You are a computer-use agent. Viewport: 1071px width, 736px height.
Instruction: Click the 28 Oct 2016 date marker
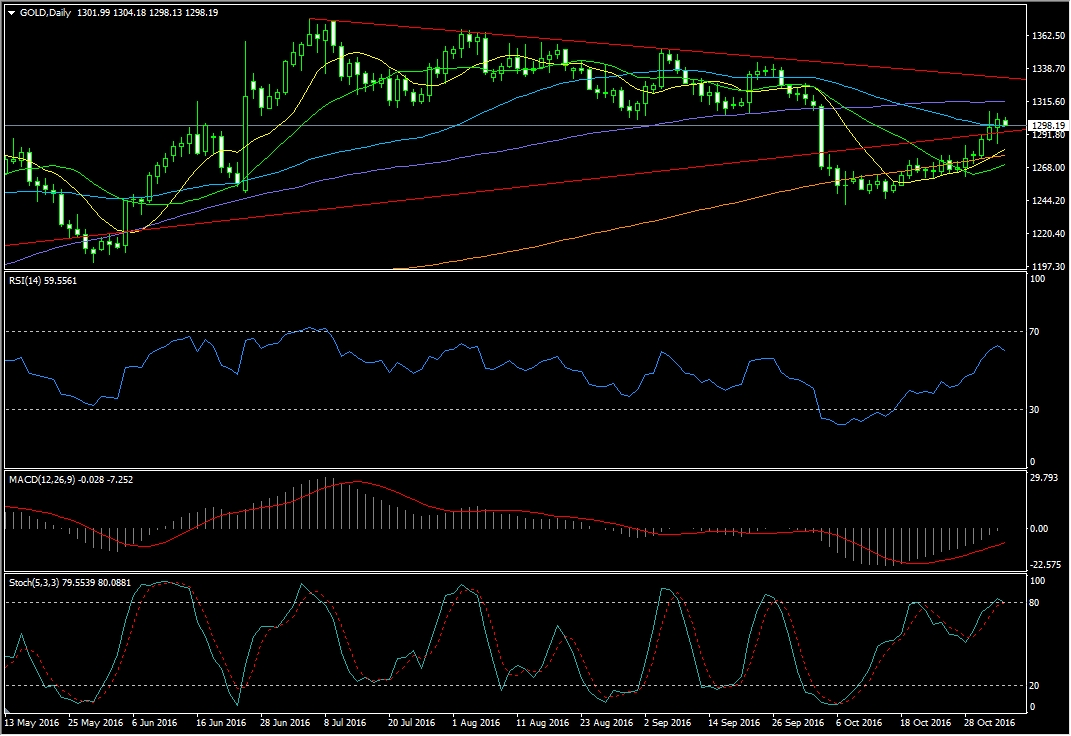pos(989,722)
